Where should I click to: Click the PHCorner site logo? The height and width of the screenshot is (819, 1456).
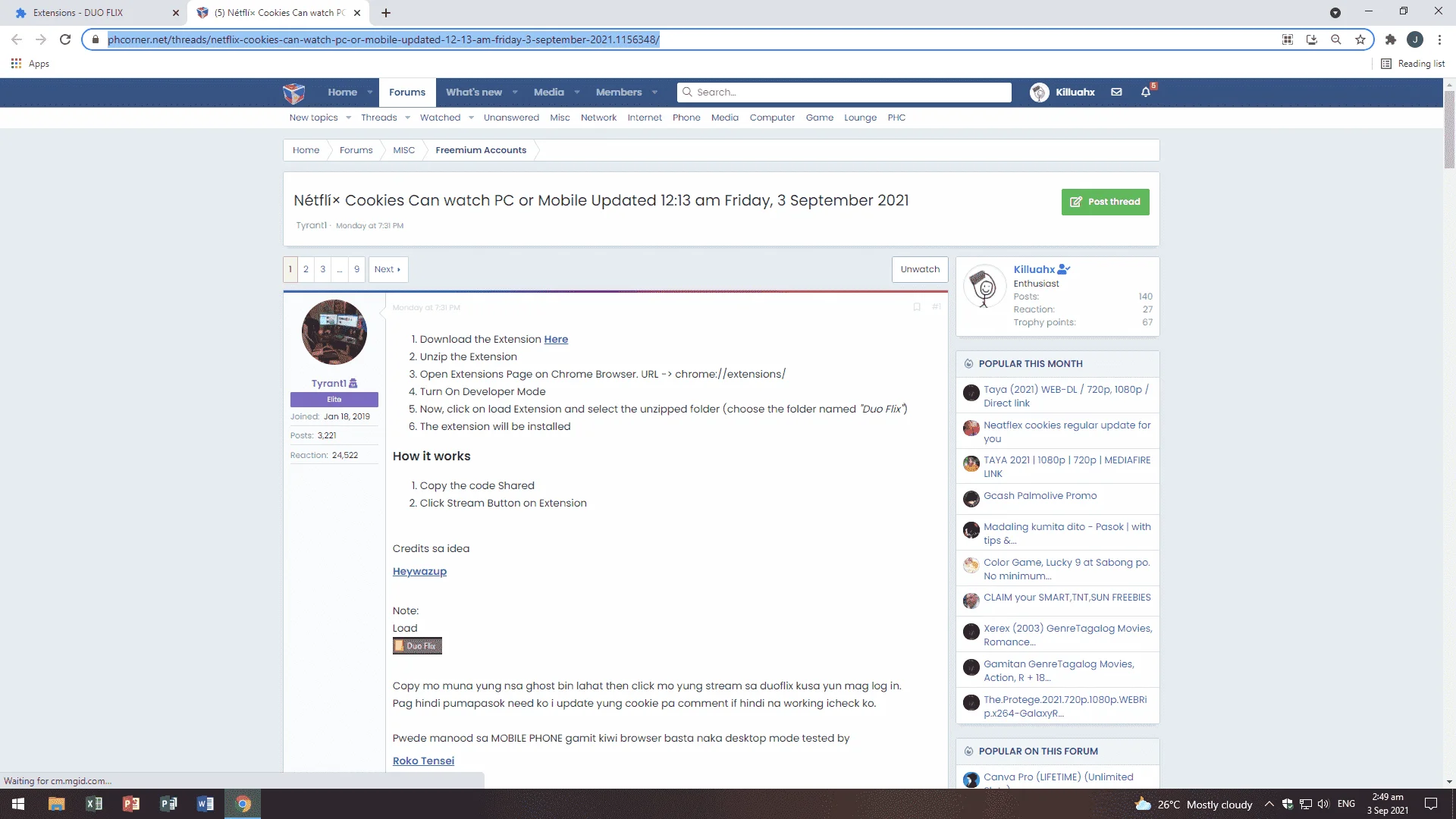point(293,93)
